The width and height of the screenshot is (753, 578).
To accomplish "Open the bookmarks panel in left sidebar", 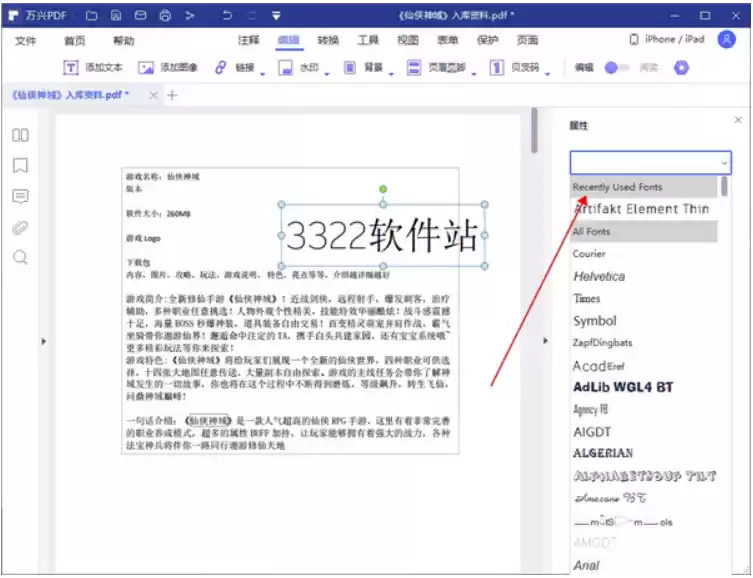I will click(20, 165).
